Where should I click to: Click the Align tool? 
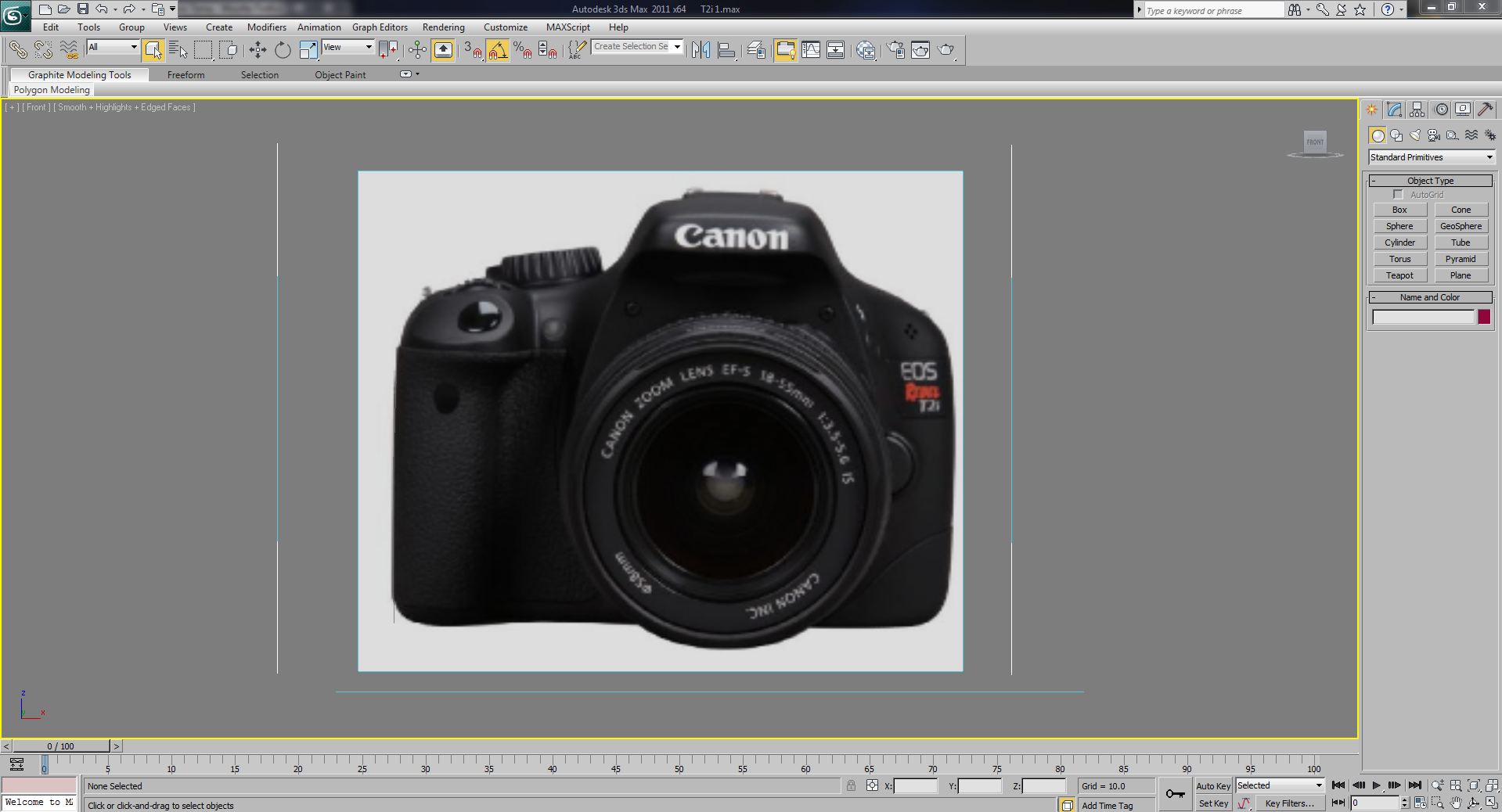pos(727,50)
